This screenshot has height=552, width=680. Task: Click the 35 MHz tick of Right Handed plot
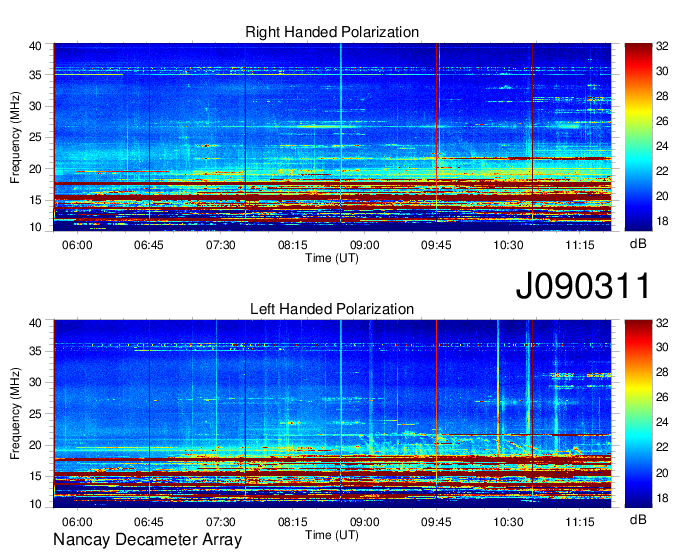(x=35, y=75)
